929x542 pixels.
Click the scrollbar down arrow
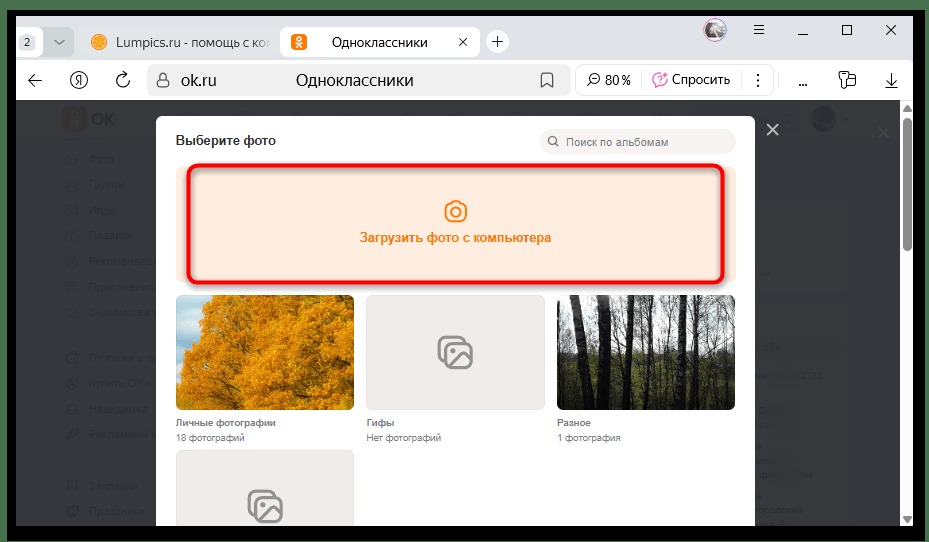[x=907, y=519]
